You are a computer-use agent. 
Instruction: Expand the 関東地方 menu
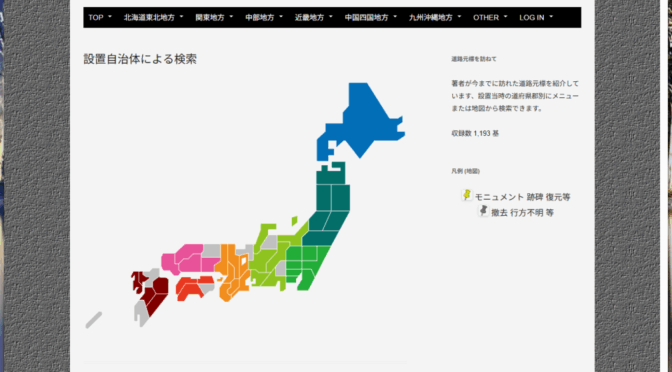[x=214, y=18]
